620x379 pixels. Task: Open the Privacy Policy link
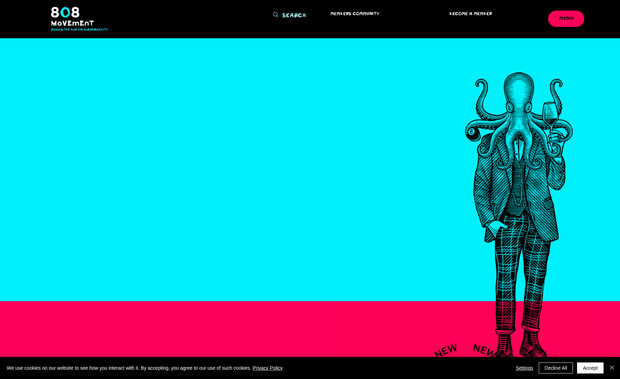tap(268, 368)
